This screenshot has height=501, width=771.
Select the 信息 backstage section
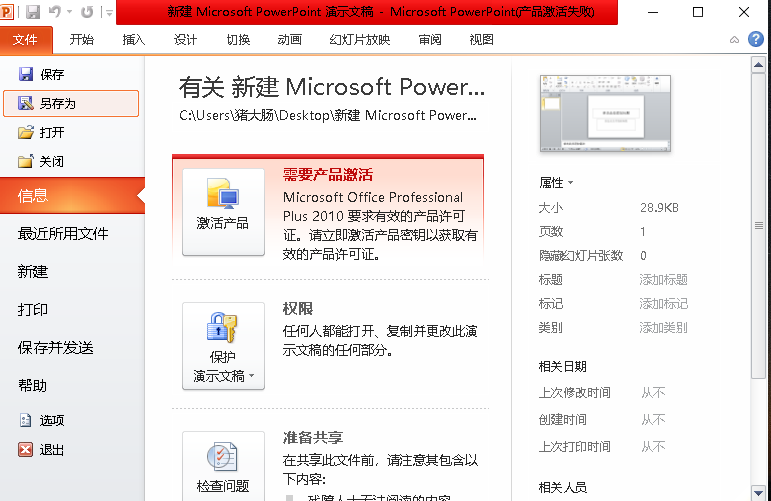[x=72, y=196]
